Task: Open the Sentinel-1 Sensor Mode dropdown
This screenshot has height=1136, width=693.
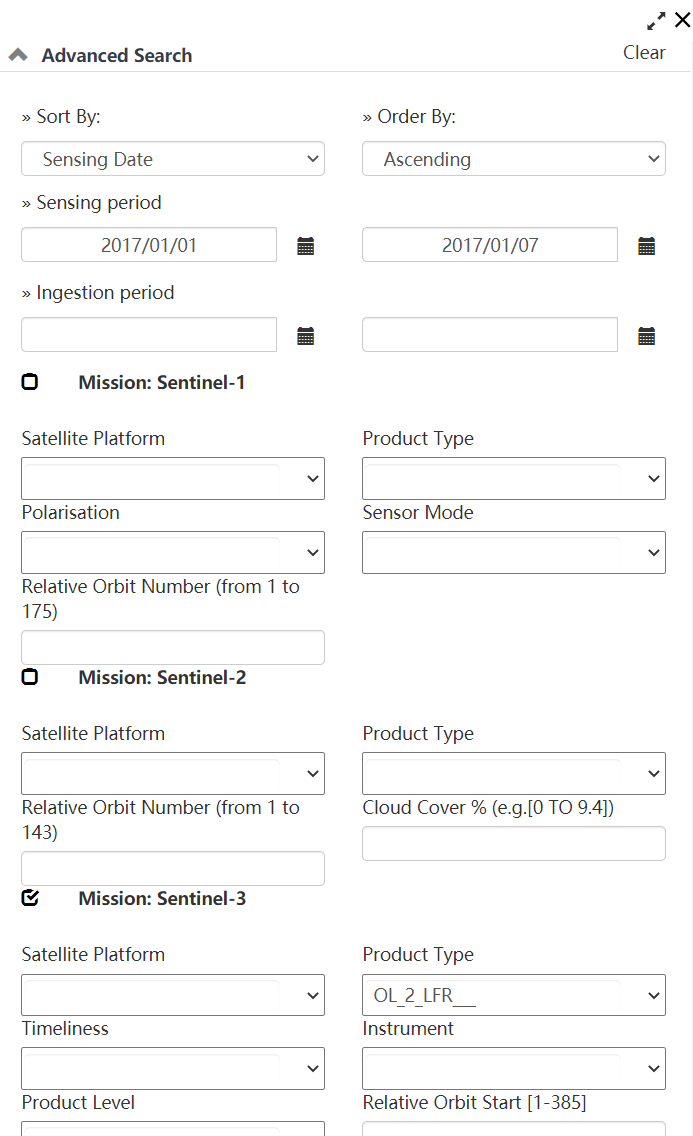Action: (513, 552)
